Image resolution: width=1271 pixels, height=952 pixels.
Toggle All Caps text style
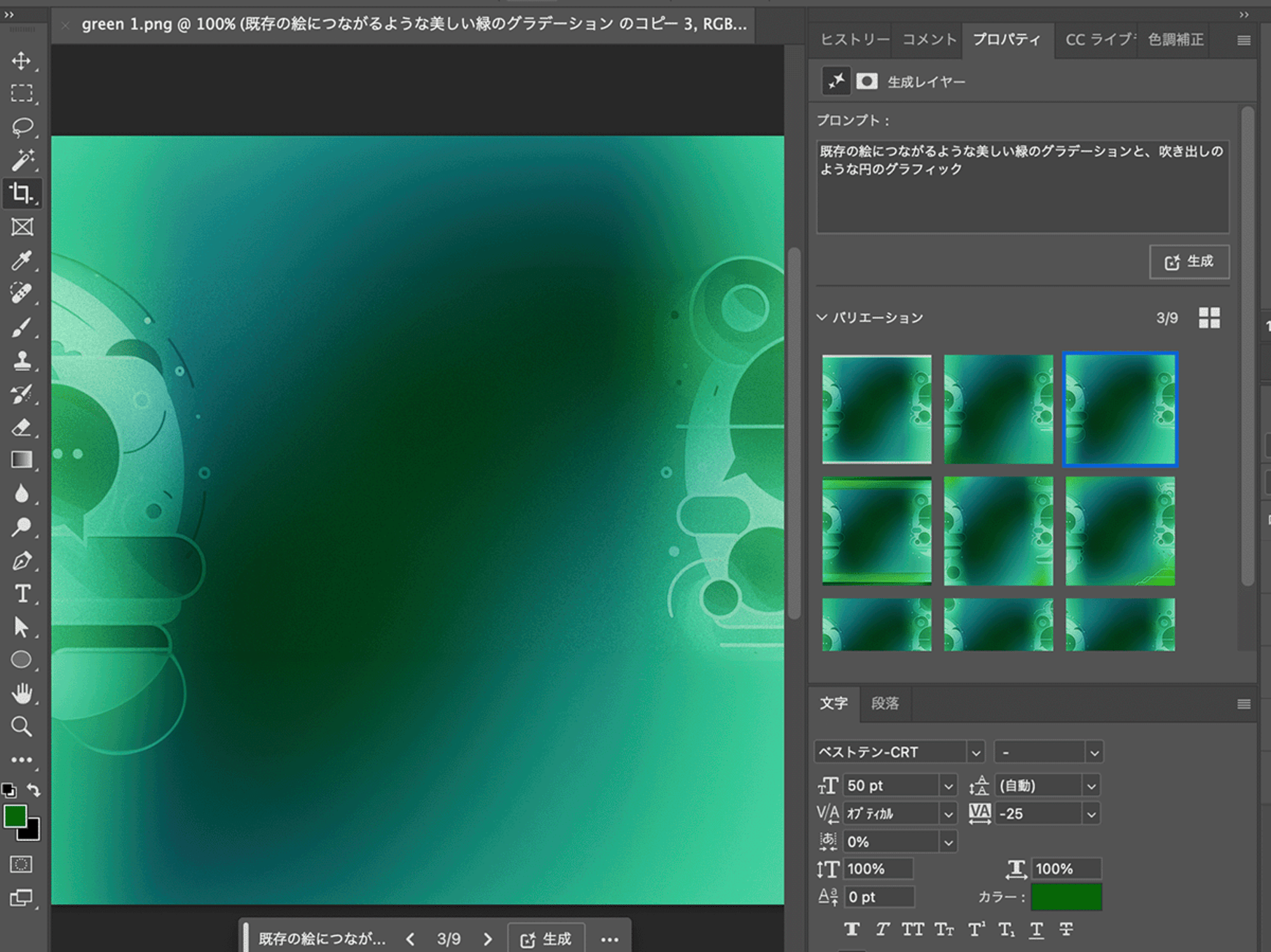coord(913,930)
